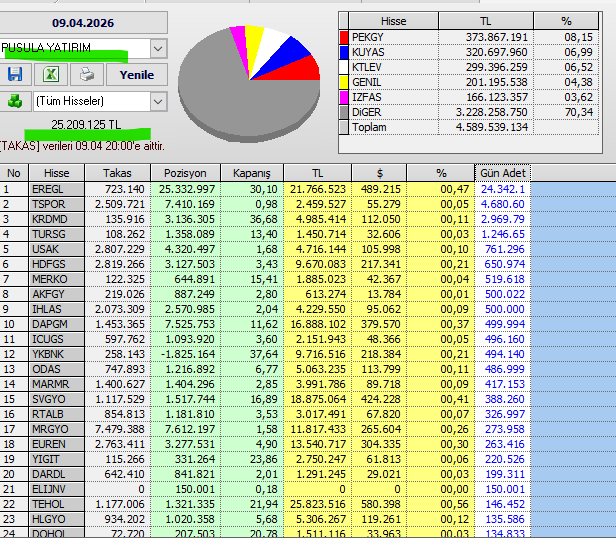Sort the main table by its TL column header
The width and height of the screenshot is (616, 538).
click(x=317, y=173)
